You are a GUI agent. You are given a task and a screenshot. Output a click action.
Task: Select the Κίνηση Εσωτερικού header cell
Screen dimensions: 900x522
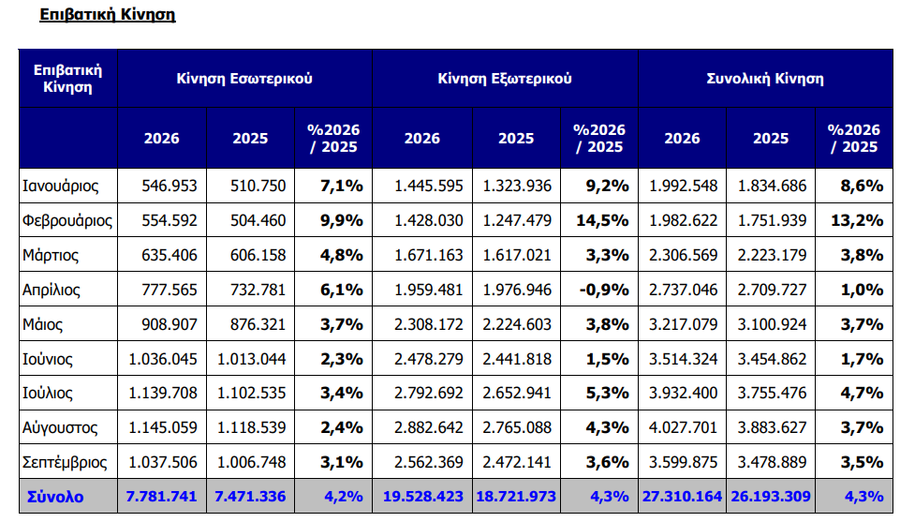click(245, 79)
